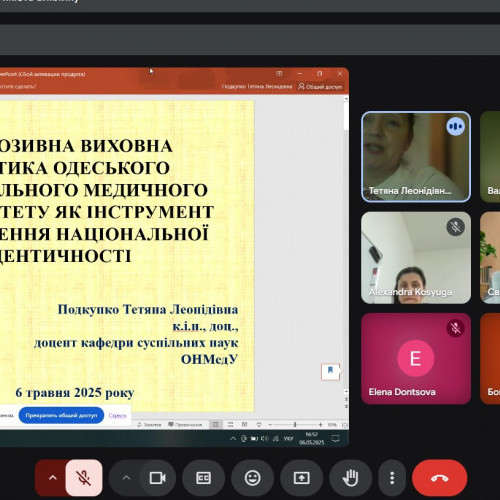Image resolution: width=500 pixels, height=500 pixels.
Task: Open Заметки in PowerPoint status bar
Action: pos(149,425)
